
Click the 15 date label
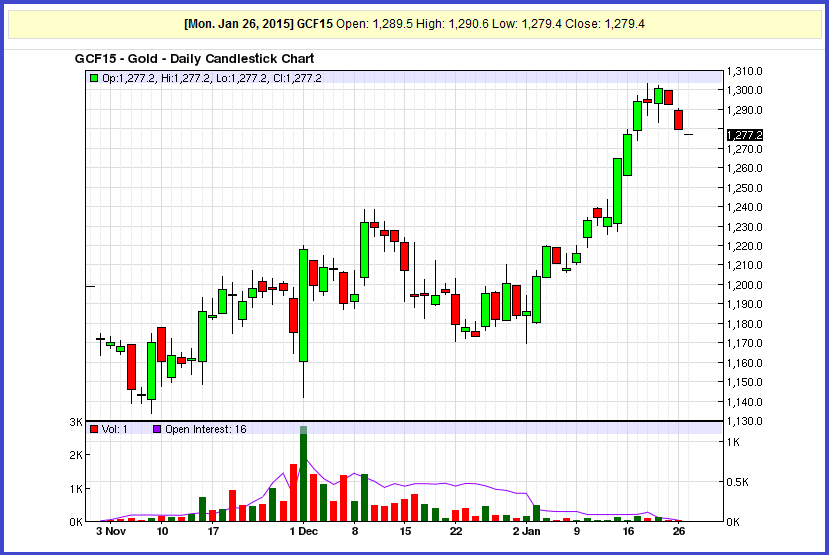[405, 531]
